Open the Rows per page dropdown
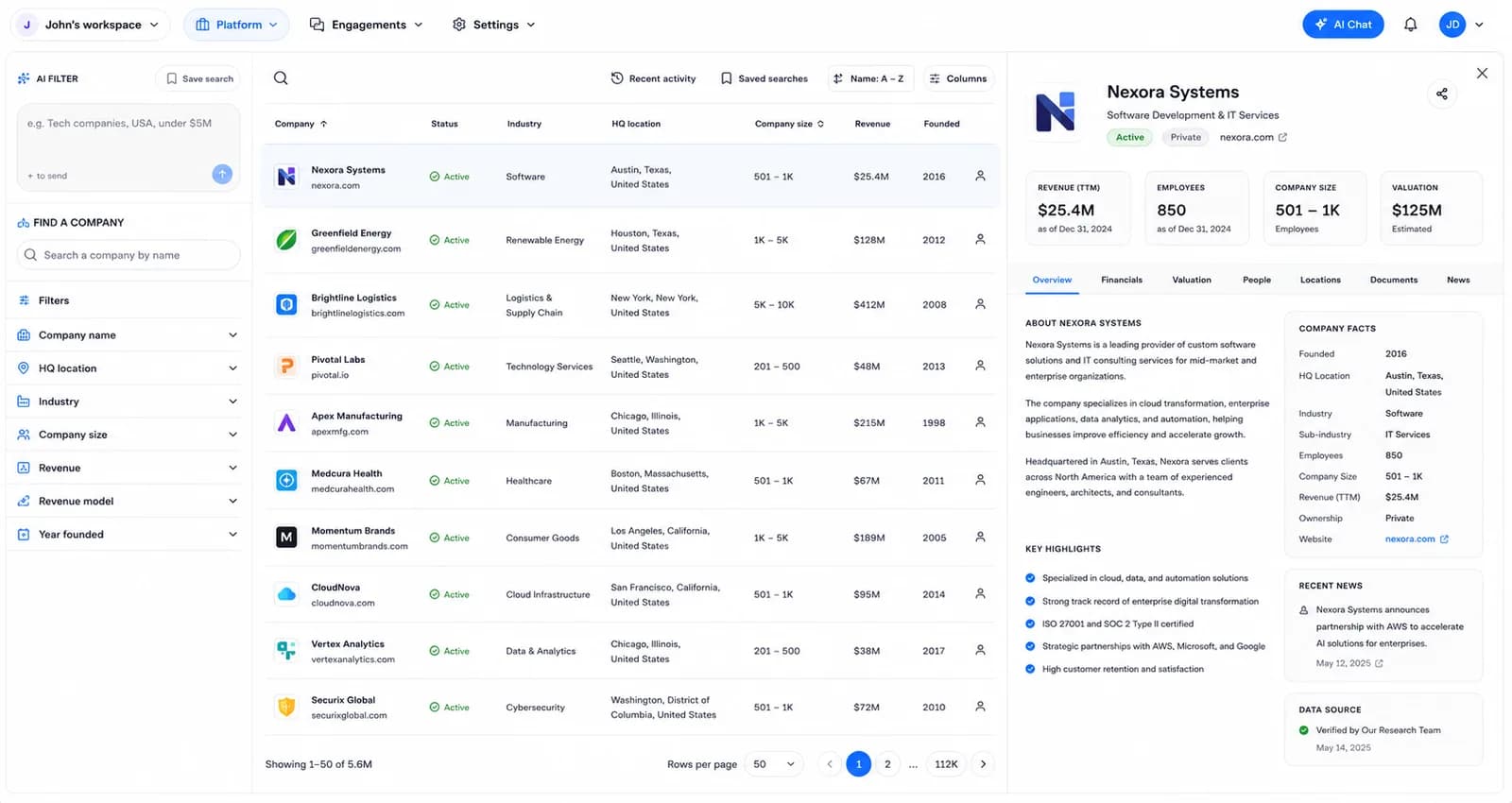 tap(774, 764)
